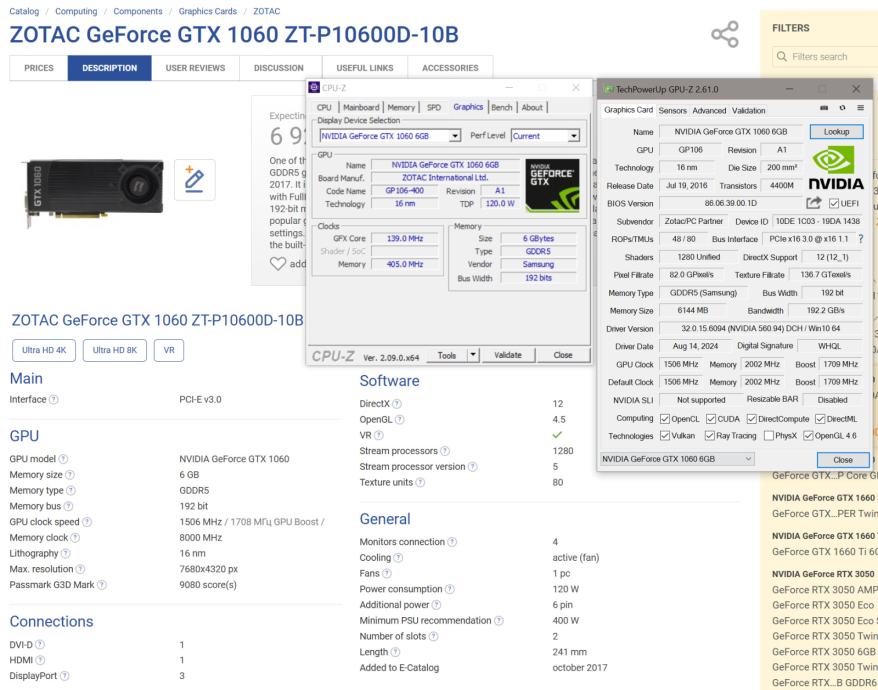Toggle the OpenCL checkbox in GPU-Z
The image size is (878, 690).
pos(665,418)
